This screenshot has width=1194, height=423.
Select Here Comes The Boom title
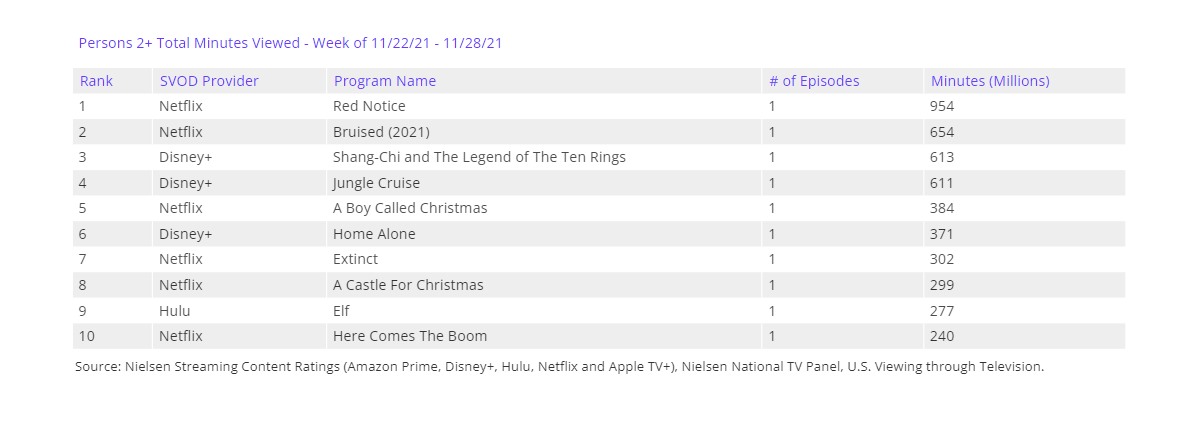point(410,336)
